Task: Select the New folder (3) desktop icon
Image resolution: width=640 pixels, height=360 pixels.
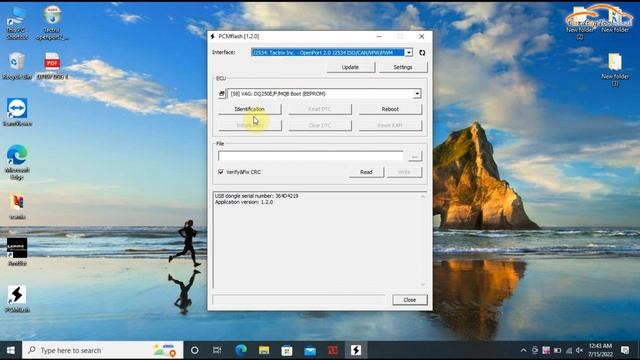Action: (615, 69)
